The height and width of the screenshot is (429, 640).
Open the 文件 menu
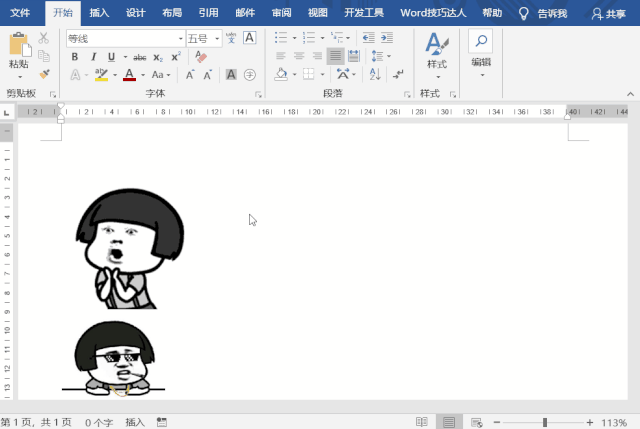point(20,13)
